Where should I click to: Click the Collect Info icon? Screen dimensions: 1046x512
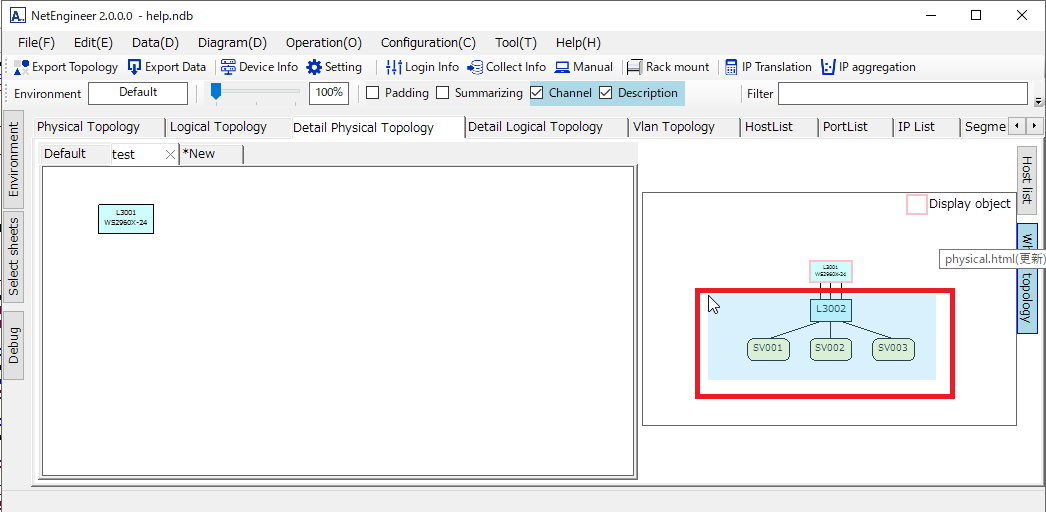pyautogui.click(x=475, y=67)
